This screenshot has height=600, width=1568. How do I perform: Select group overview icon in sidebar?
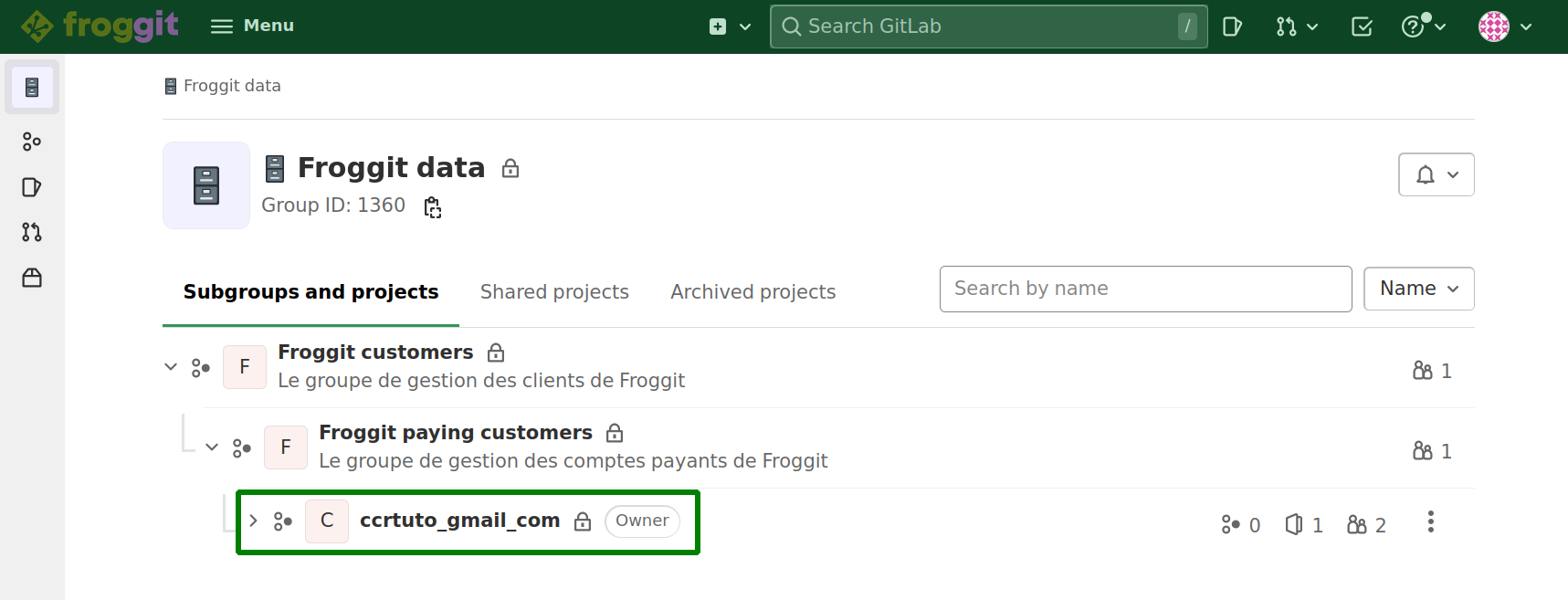point(32,88)
